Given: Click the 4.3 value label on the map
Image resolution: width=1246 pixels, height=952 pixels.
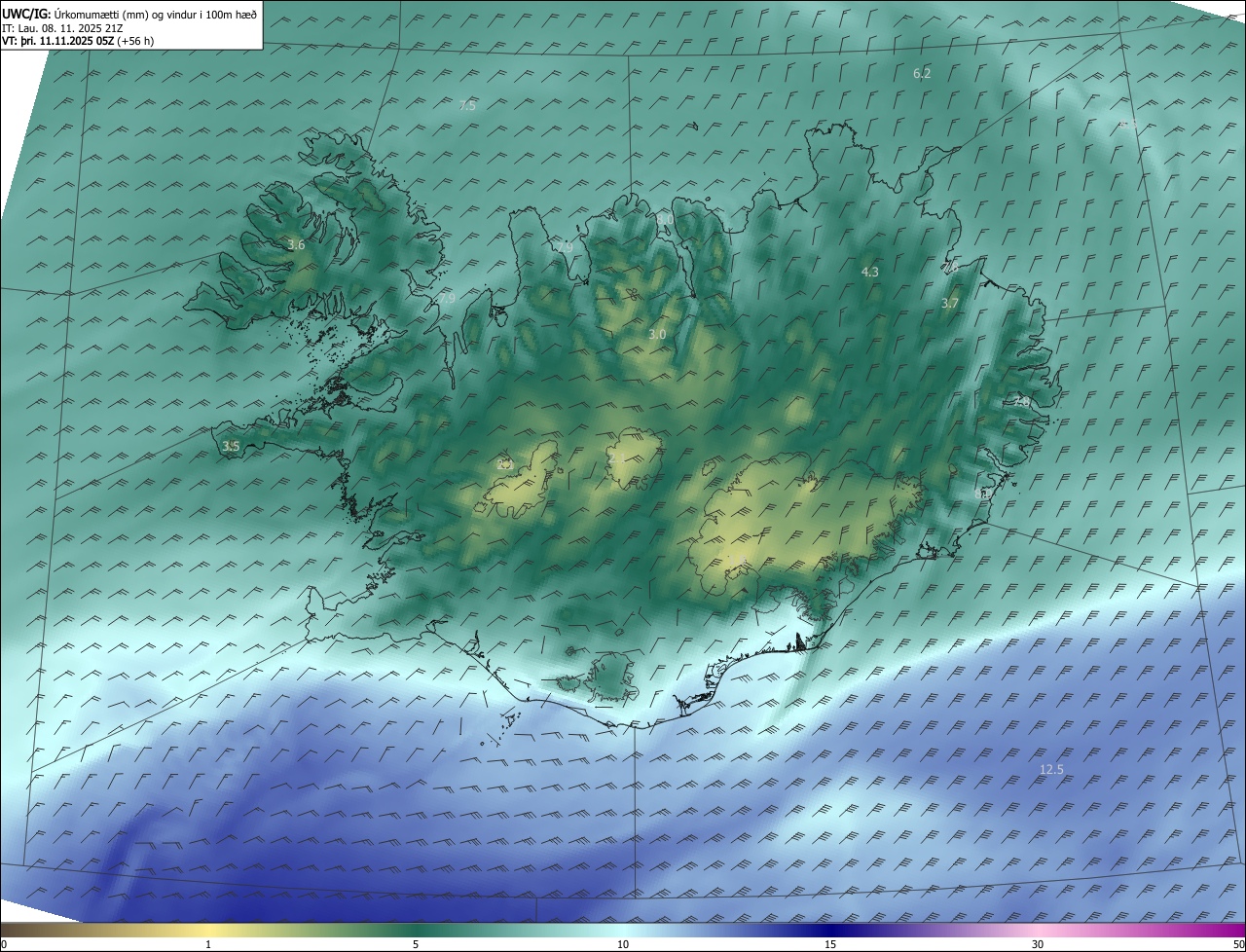Looking at the screenshot, I should [x=870, y=273].
